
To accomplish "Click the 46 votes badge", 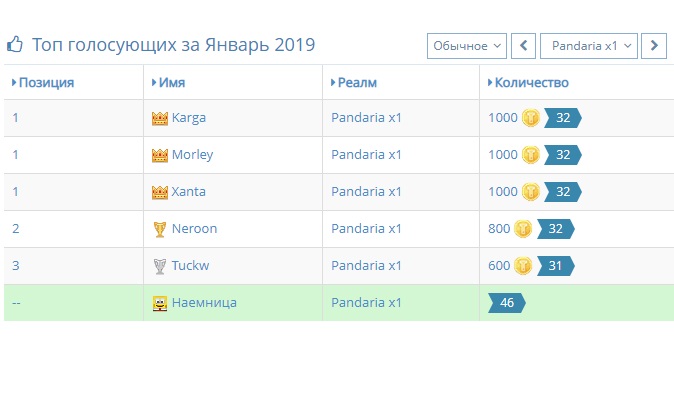I will point(507,302).
